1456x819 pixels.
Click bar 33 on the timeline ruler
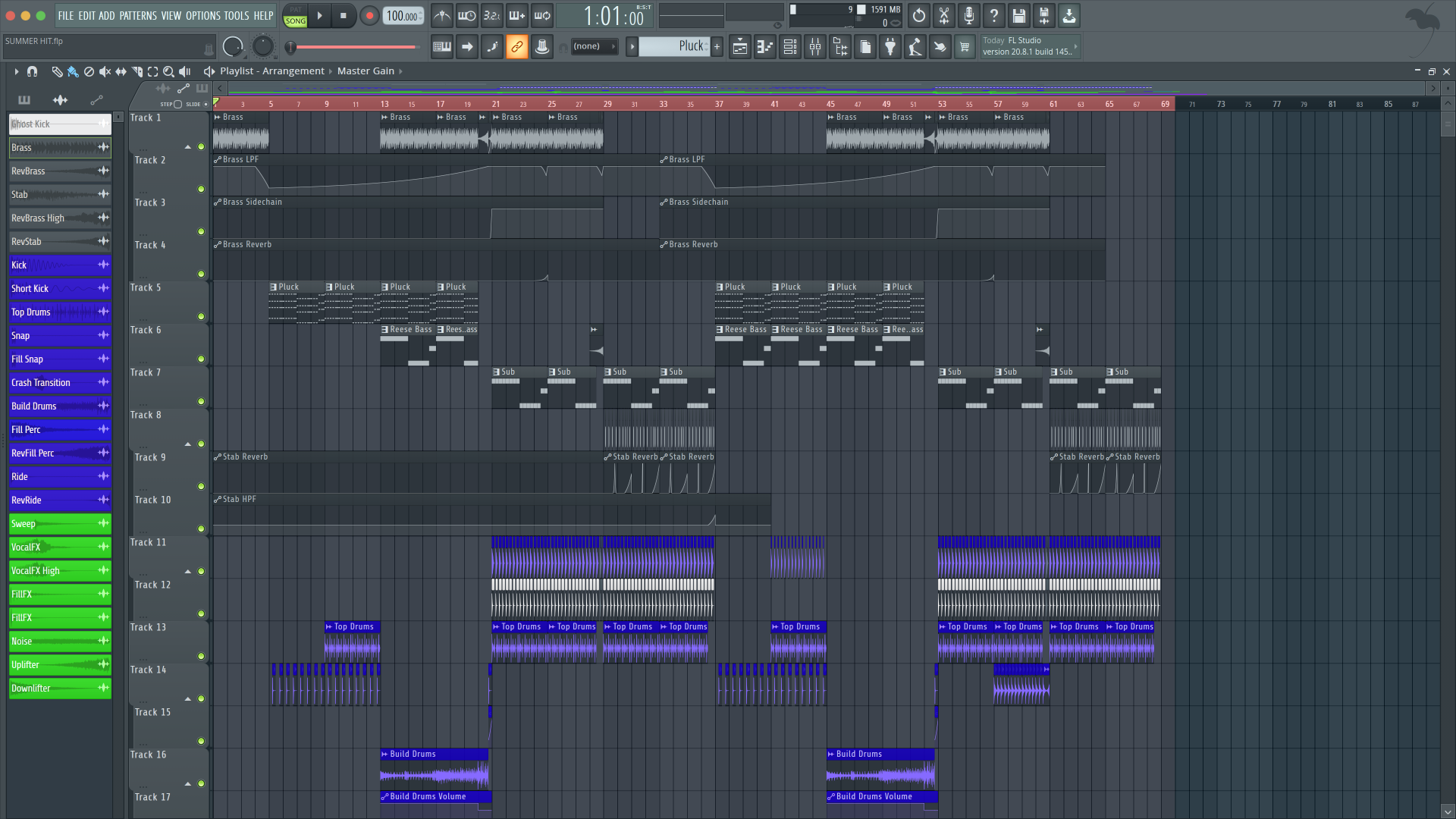tap(664, 104)
